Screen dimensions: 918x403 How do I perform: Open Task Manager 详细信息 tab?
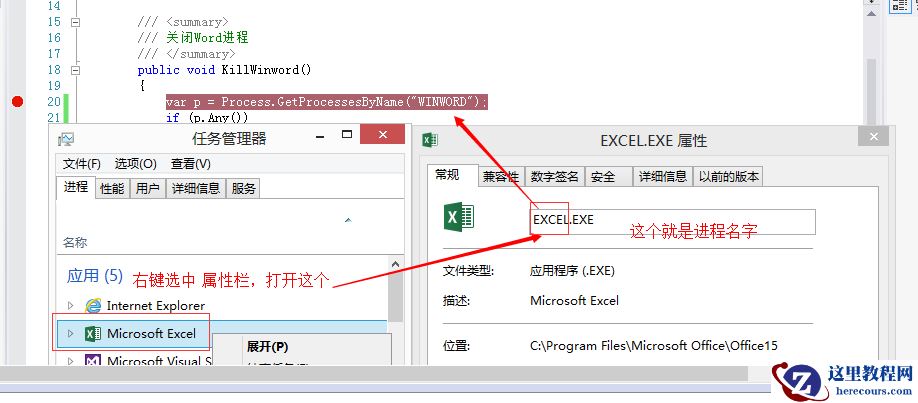[196, 188]
